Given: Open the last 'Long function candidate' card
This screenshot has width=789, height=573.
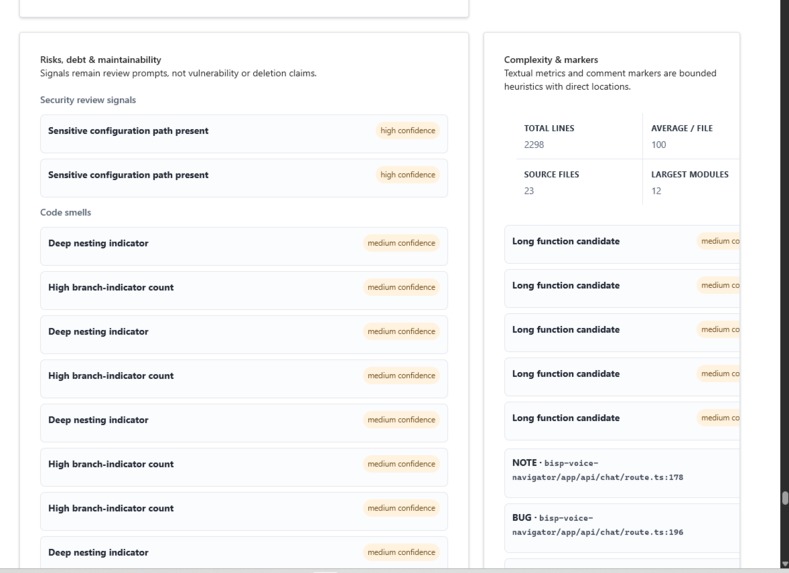Looking at the screenshot, I should point(622,421).
